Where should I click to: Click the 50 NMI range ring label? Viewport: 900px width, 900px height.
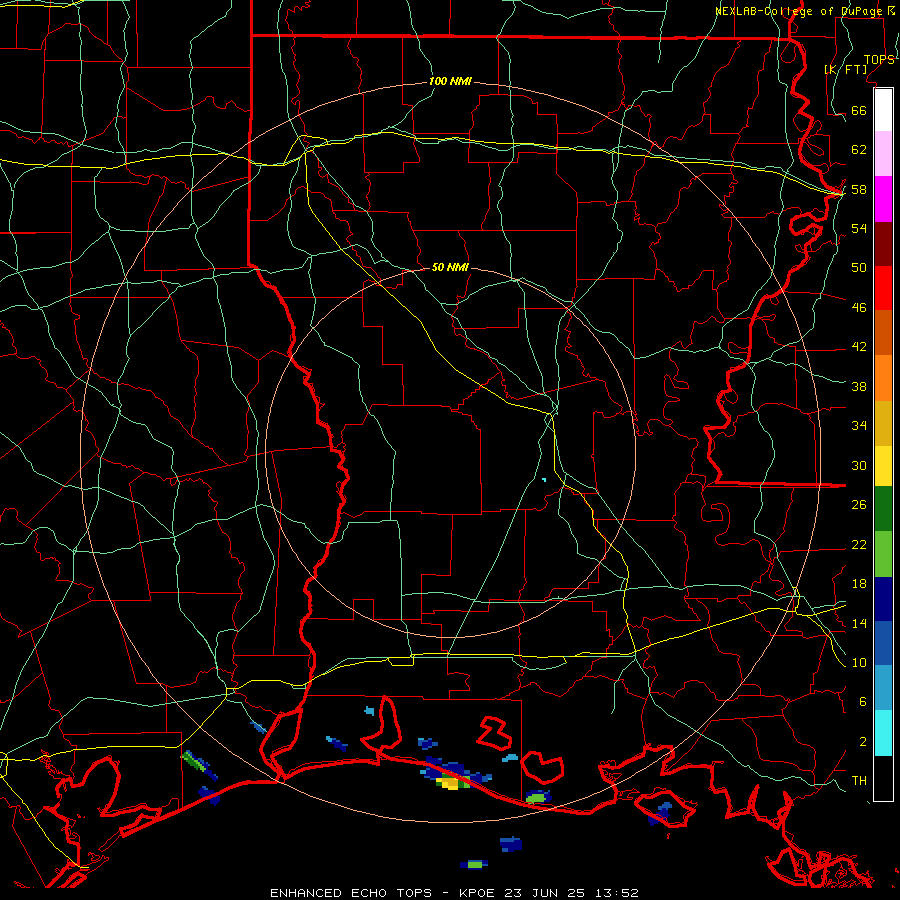(450, 267)
